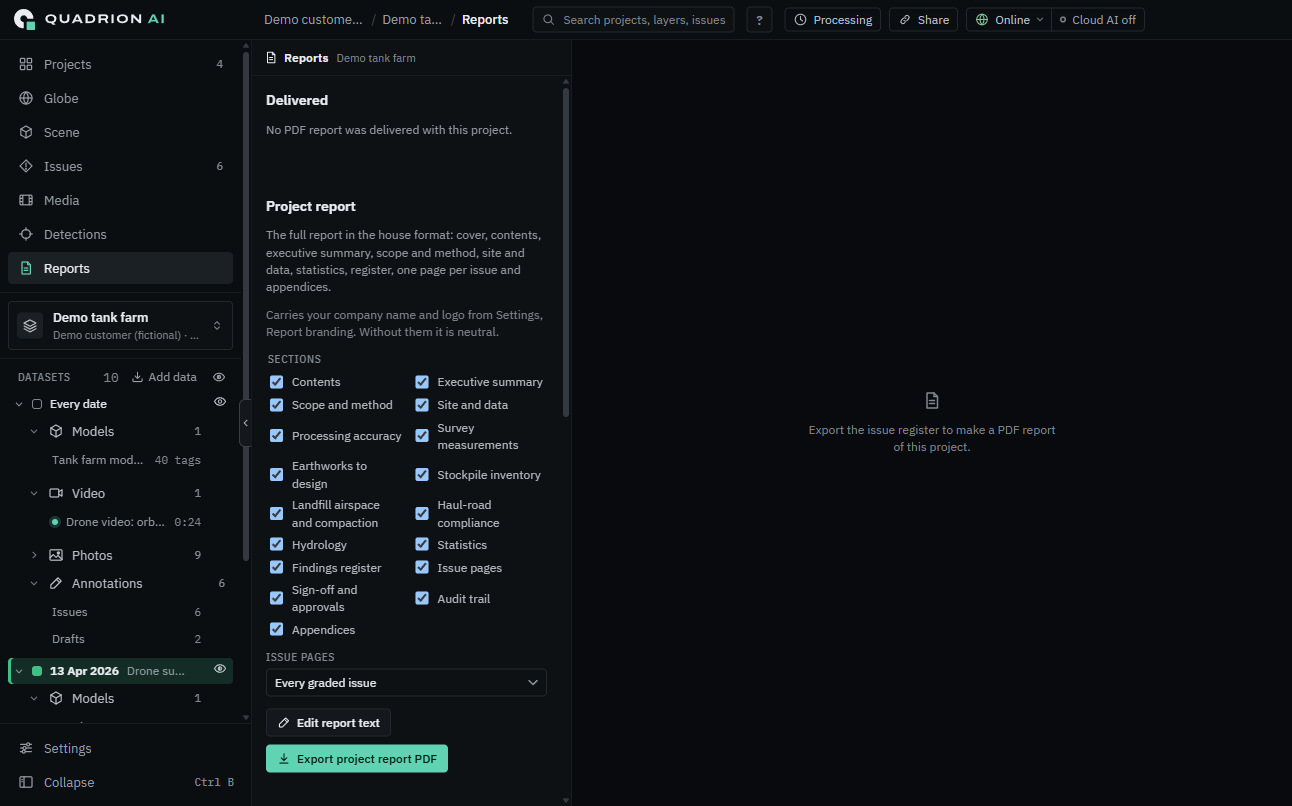This screenshot has width=1292, height=806.
Task: Toggle the Hydrology section checkbox
Action: coord(277,545)
